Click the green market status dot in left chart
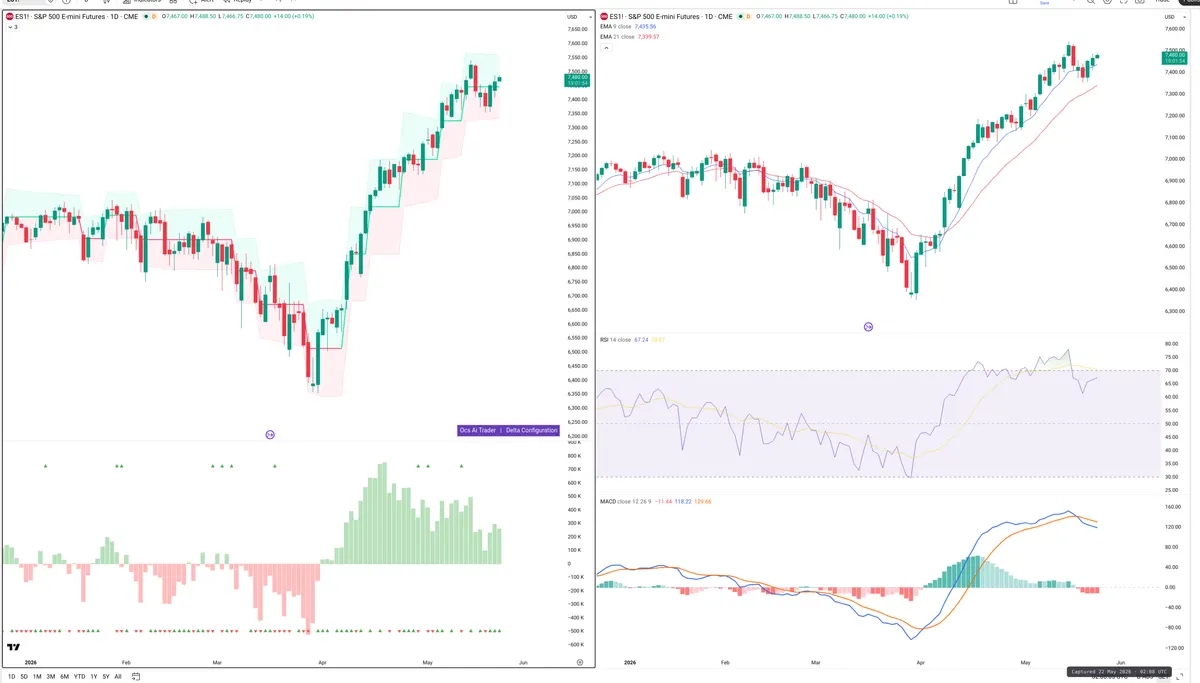This screenshot has height=683, width=1200. 146,17
